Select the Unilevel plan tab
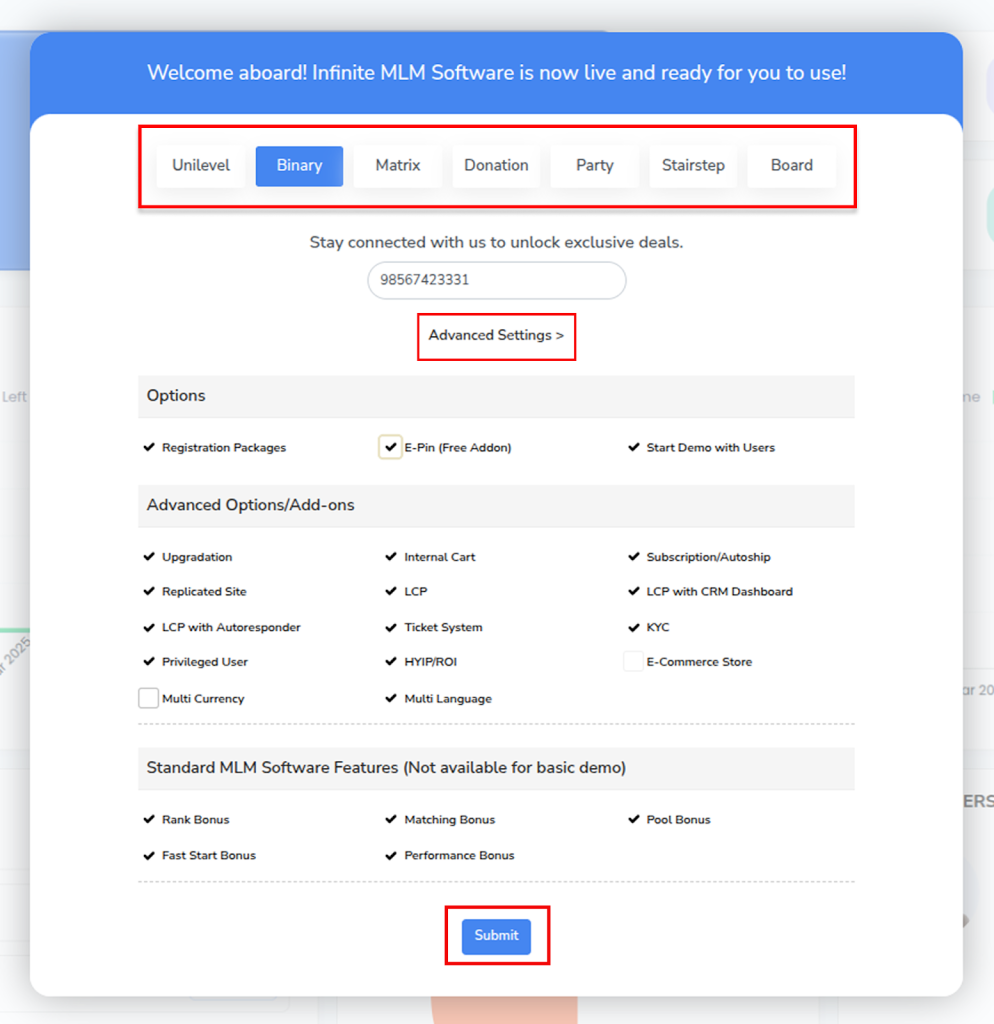The width and height of the screenshot is (994, 1024). [201, 166]
